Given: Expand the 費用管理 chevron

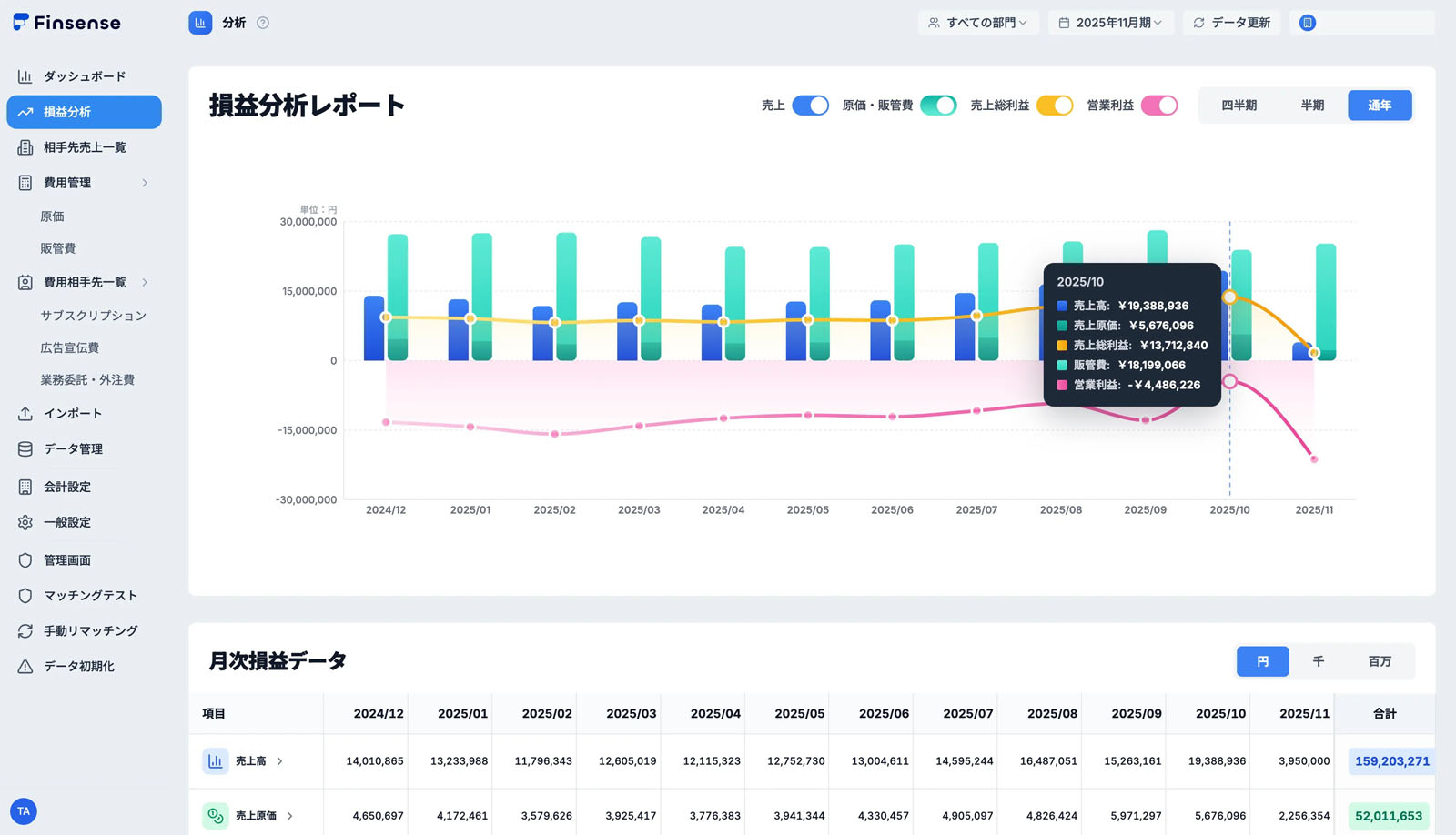Looking at the screenshot, I should click(145, 183).
